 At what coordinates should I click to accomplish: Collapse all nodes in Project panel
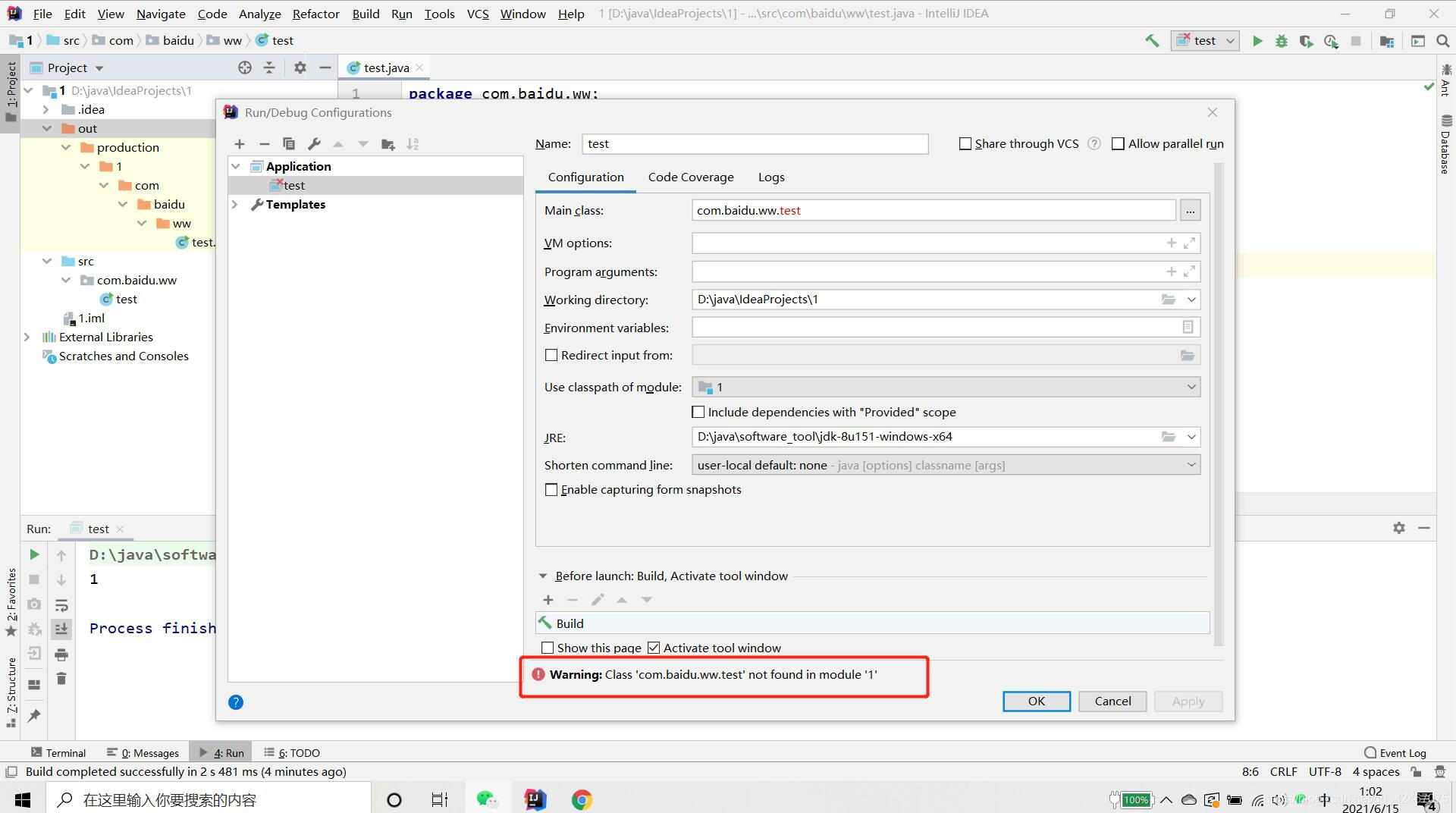click(269, 67)
